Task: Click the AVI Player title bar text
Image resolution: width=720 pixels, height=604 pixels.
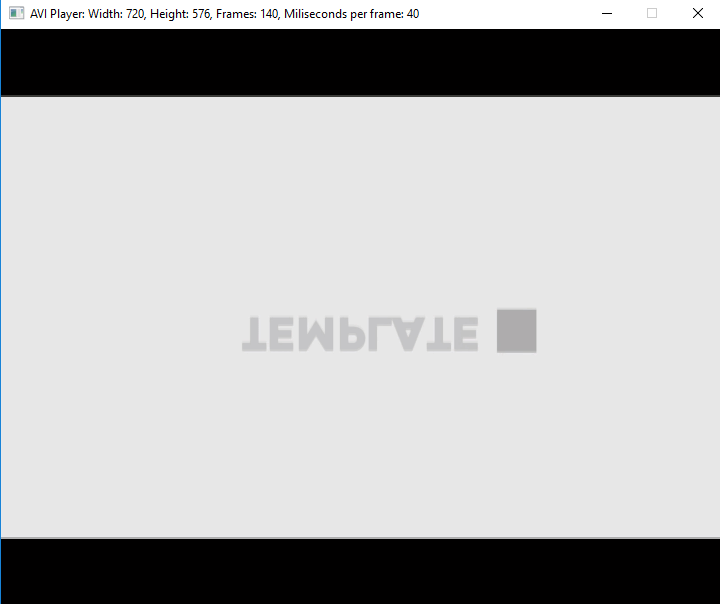Action: click(225, 14)
